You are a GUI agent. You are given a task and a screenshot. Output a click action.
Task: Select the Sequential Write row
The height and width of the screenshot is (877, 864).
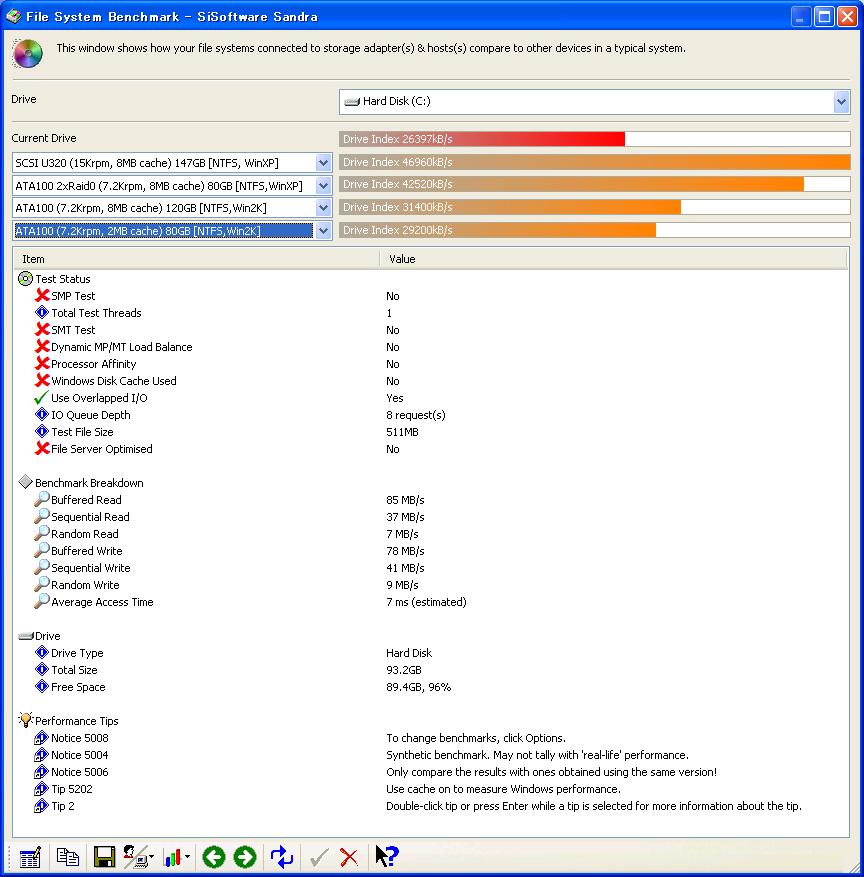tap(431, 568)
